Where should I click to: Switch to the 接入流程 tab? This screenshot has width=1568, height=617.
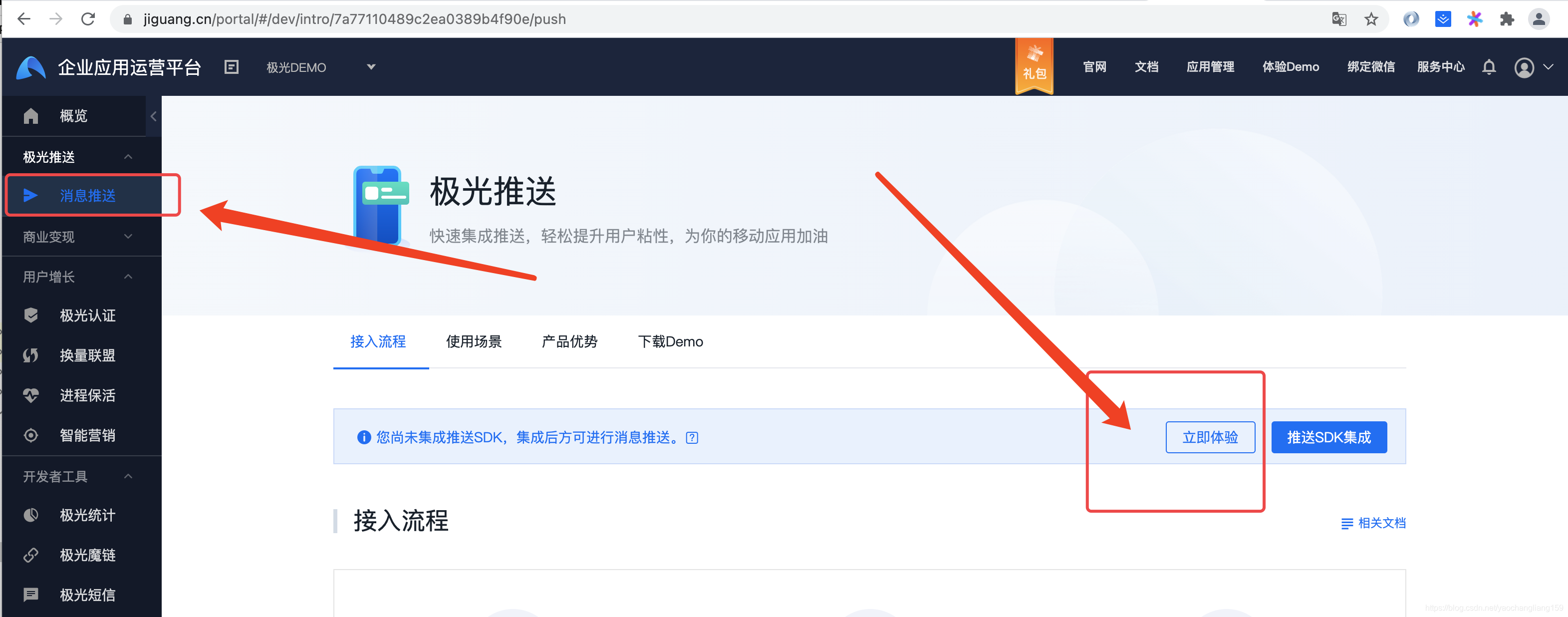[378, 341]
